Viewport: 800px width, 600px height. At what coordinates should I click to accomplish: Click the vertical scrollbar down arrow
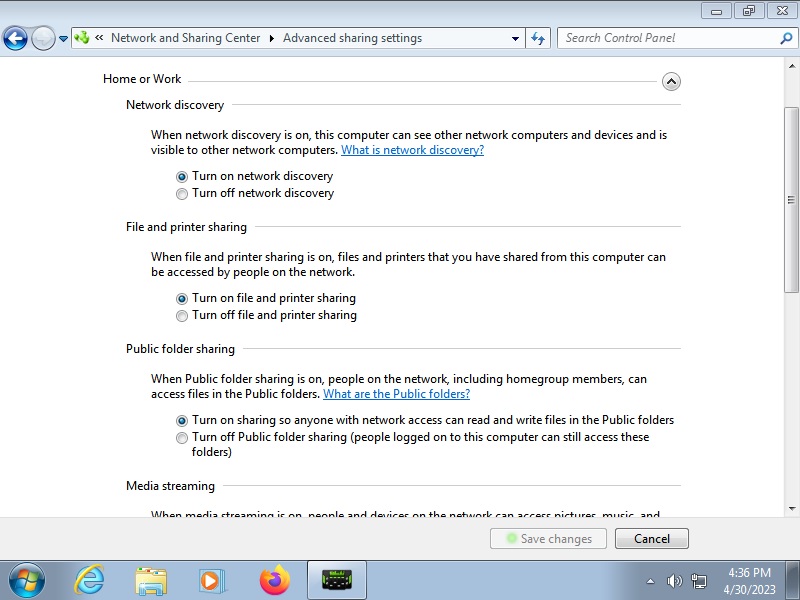tap(791, 508)
